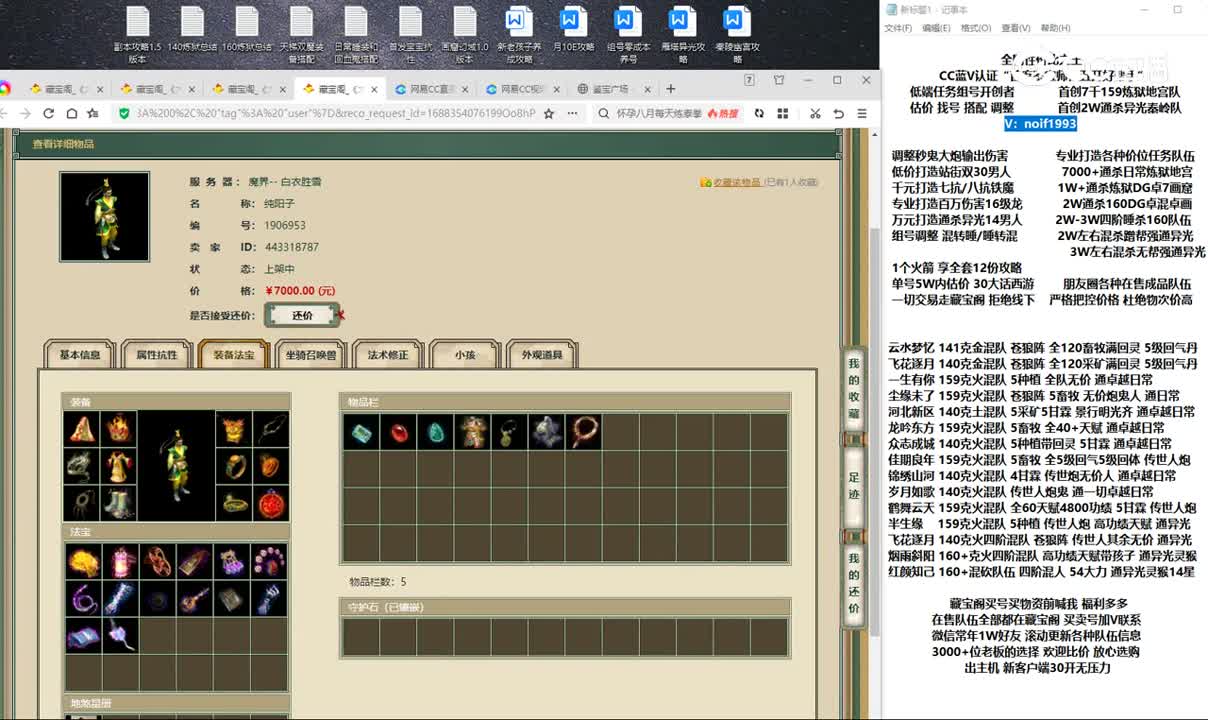
Task: Open the 法术修正 tab
Action: coord(388,355)
